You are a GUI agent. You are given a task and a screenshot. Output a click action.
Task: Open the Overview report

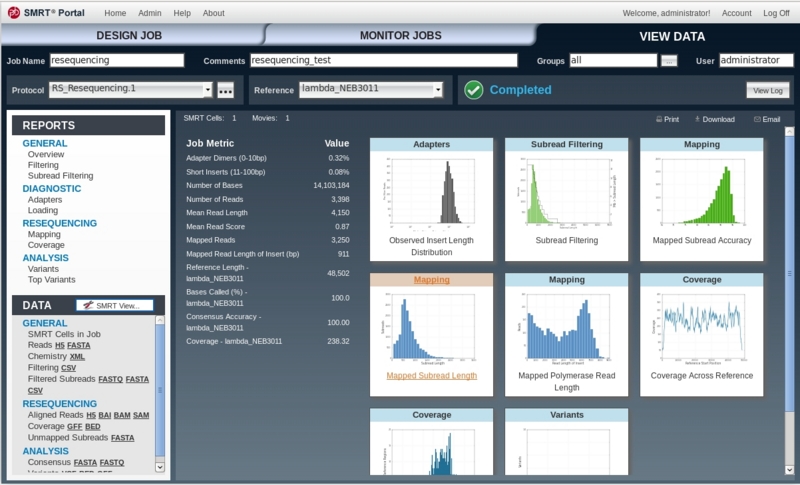click(46, 154)
